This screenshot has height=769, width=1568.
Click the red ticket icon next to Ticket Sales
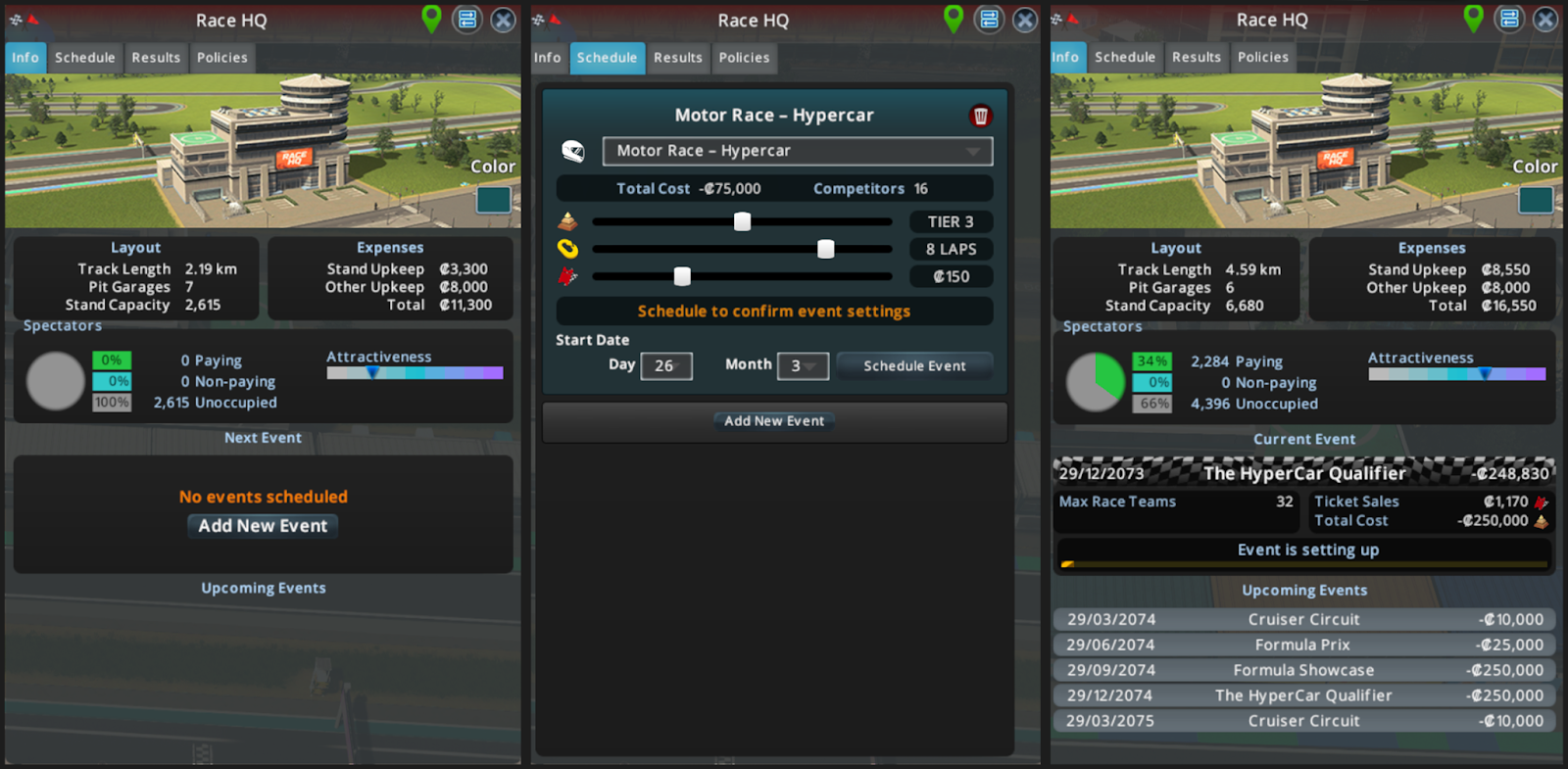click(x=1541, y=502)
